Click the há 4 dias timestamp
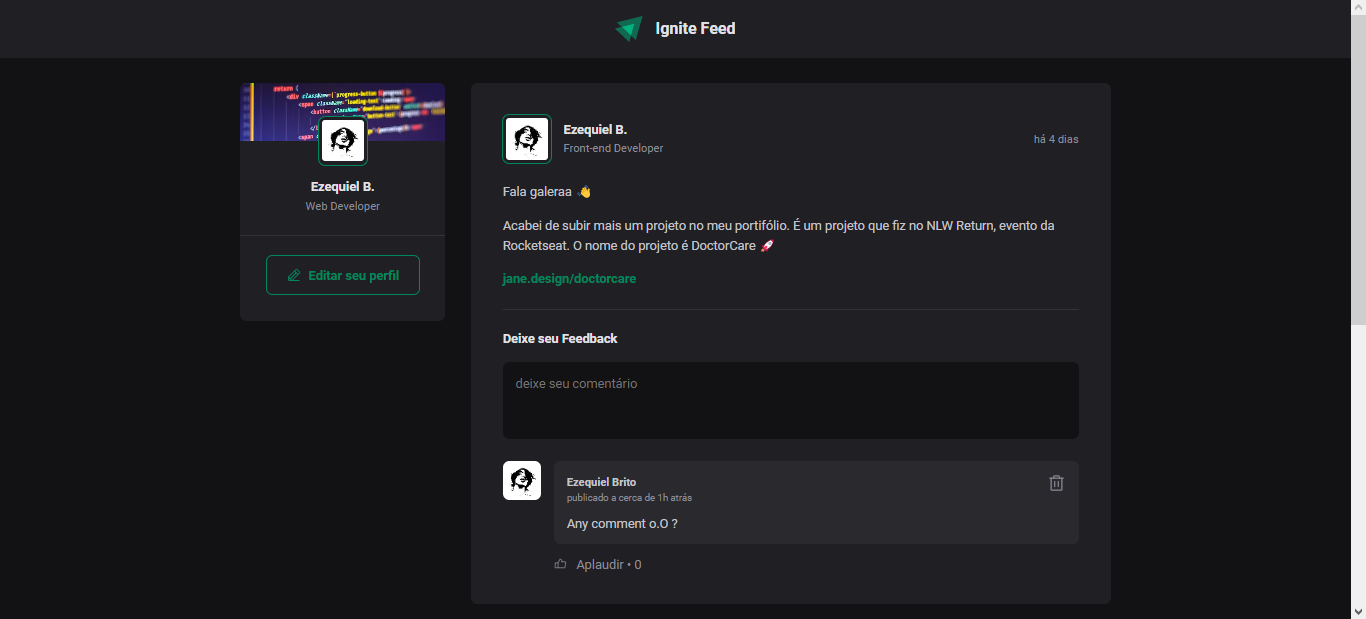The width and height of the screenshot is (1366, 619). point(1056,139)
